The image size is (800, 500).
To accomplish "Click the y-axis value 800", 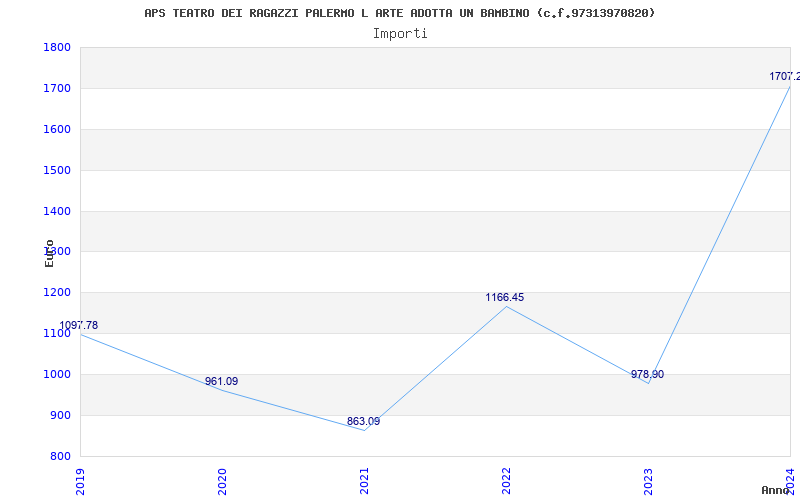I will tap(60, 456).
